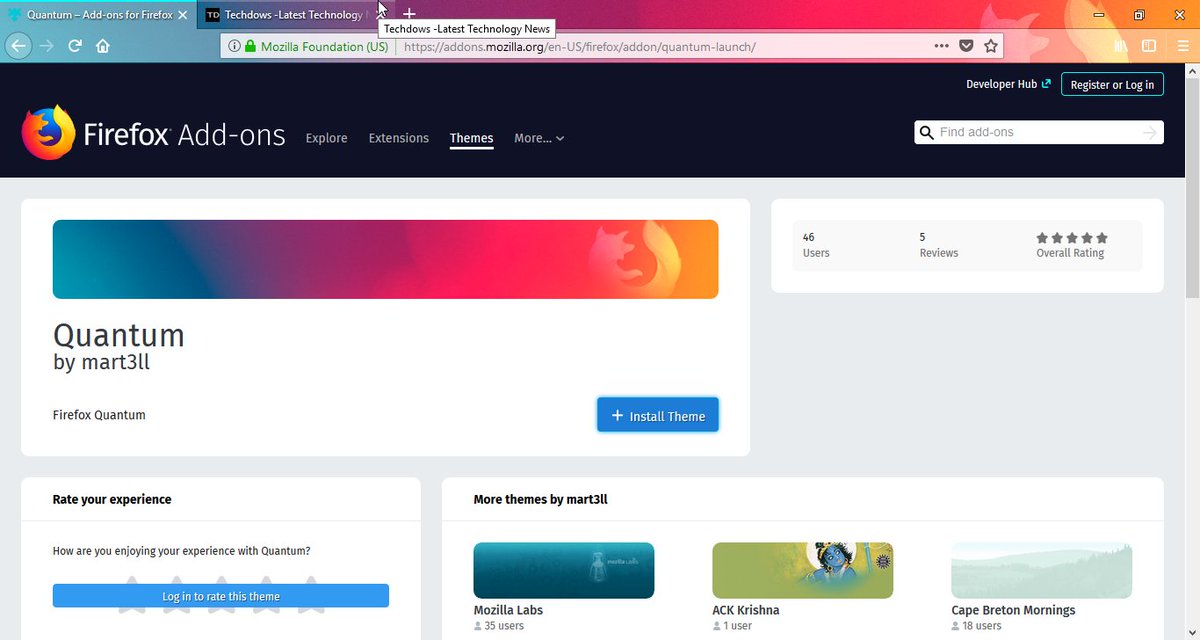Reload the current page

point(74,46)
